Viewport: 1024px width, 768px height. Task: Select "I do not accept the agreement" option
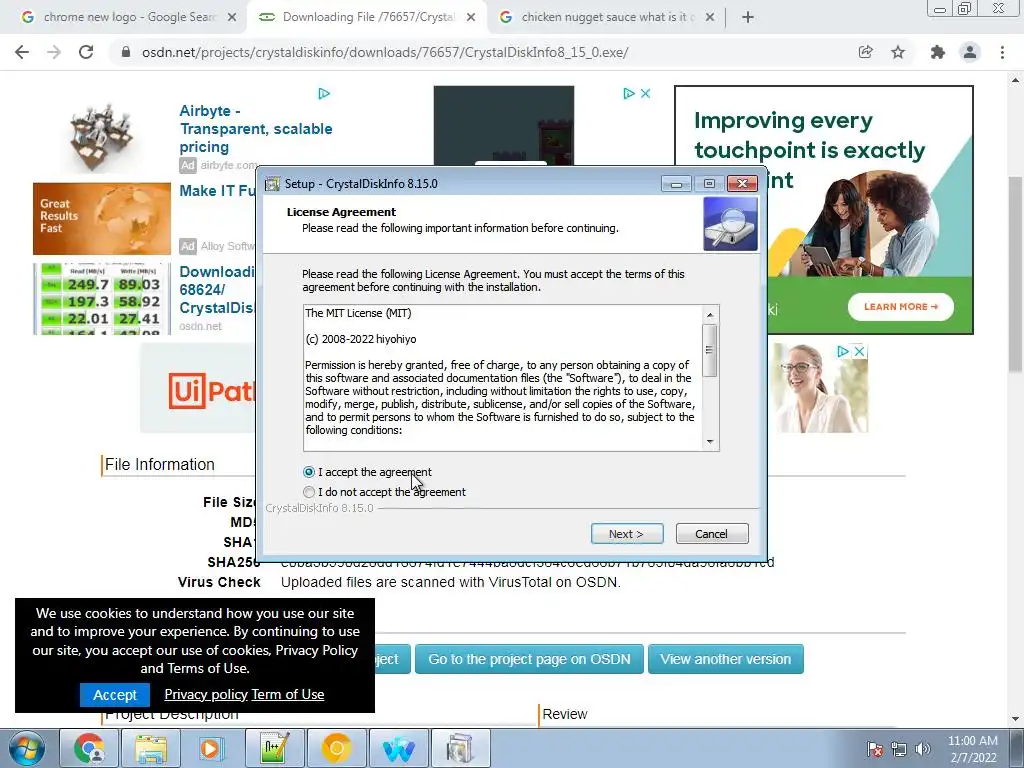click(309, 492)
